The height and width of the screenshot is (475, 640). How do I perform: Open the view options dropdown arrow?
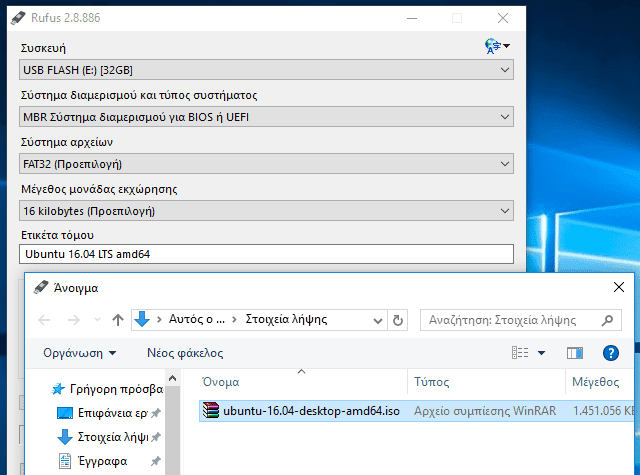click(541, 353)
